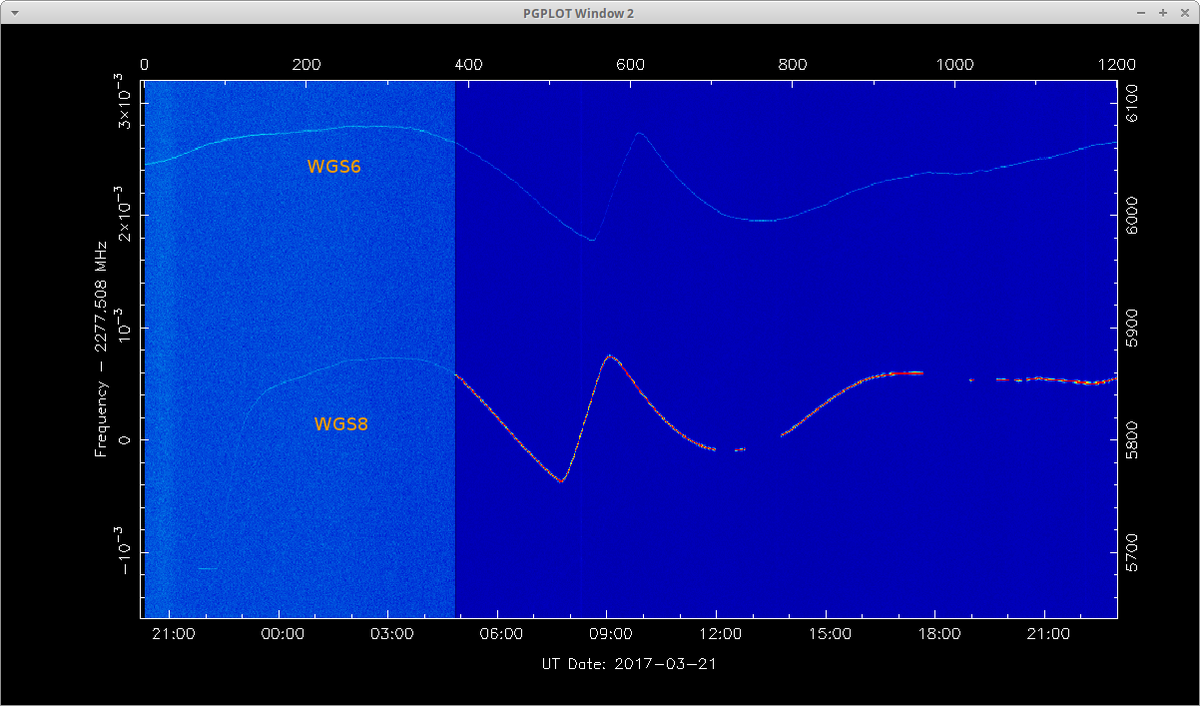The height and width of the screenshot is (706, 1200).
Task: Click the 09:00 time tick label
Action: tap(610, 634)
